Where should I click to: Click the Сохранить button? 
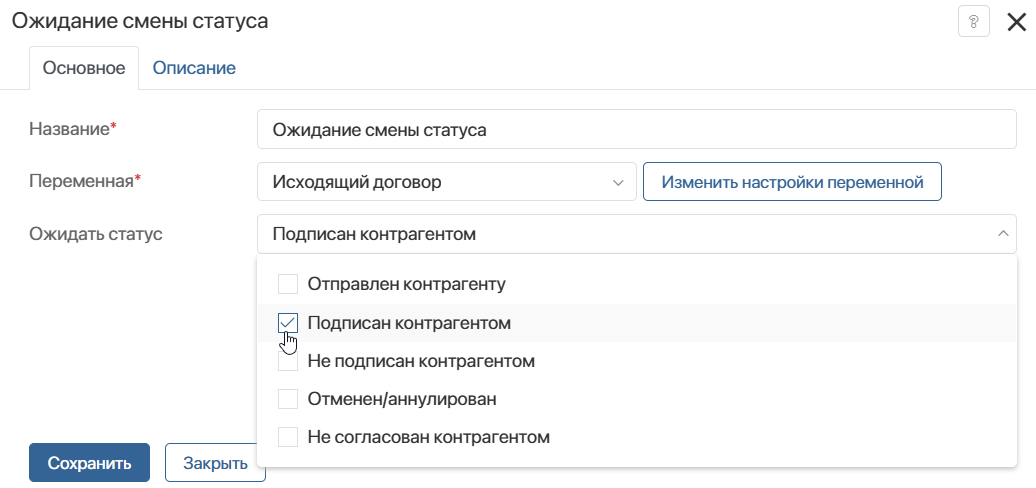89,462
